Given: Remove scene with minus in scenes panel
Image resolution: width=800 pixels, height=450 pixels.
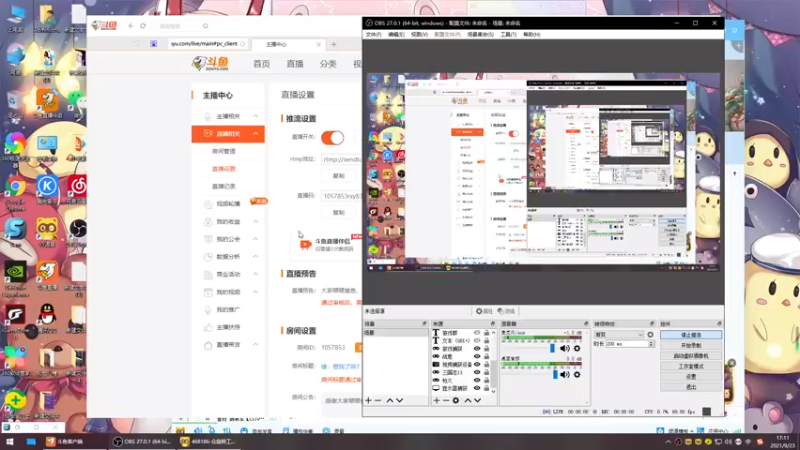Looking at the screenshot, I should click(x=378, y=401).
